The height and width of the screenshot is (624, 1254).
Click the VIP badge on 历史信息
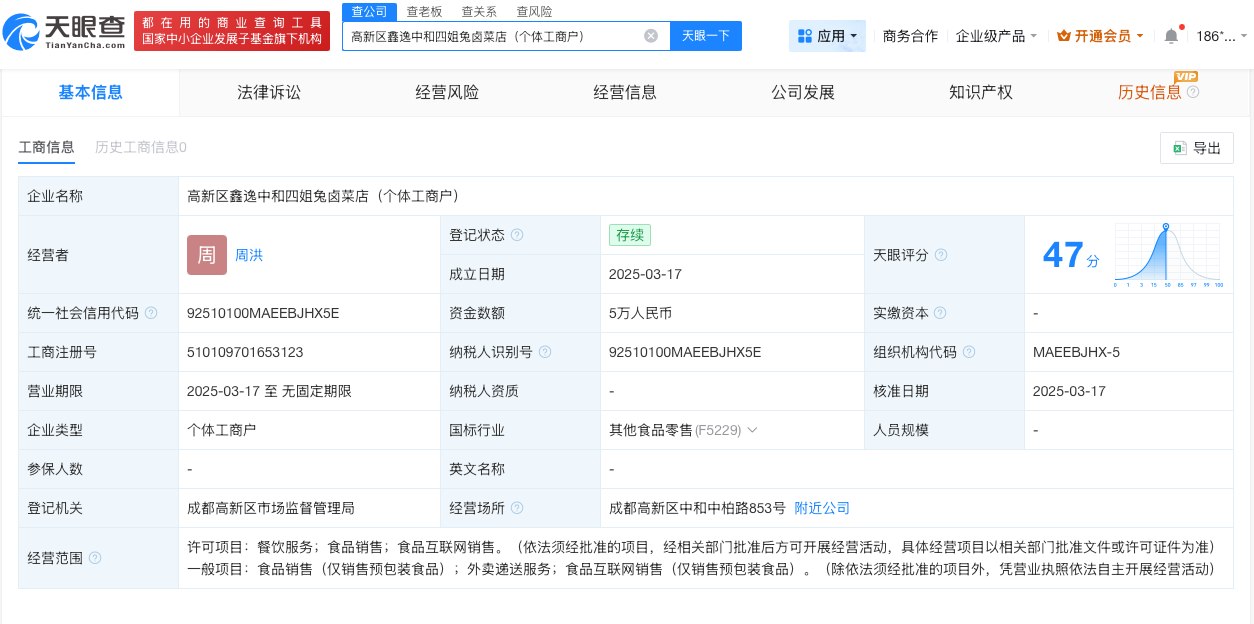coord(1185,76)
